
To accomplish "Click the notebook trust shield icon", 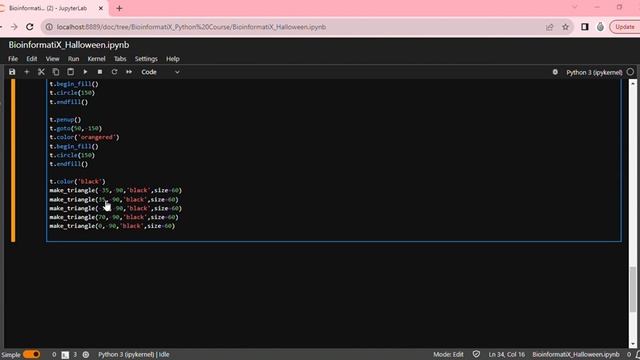I will (476, 354).
